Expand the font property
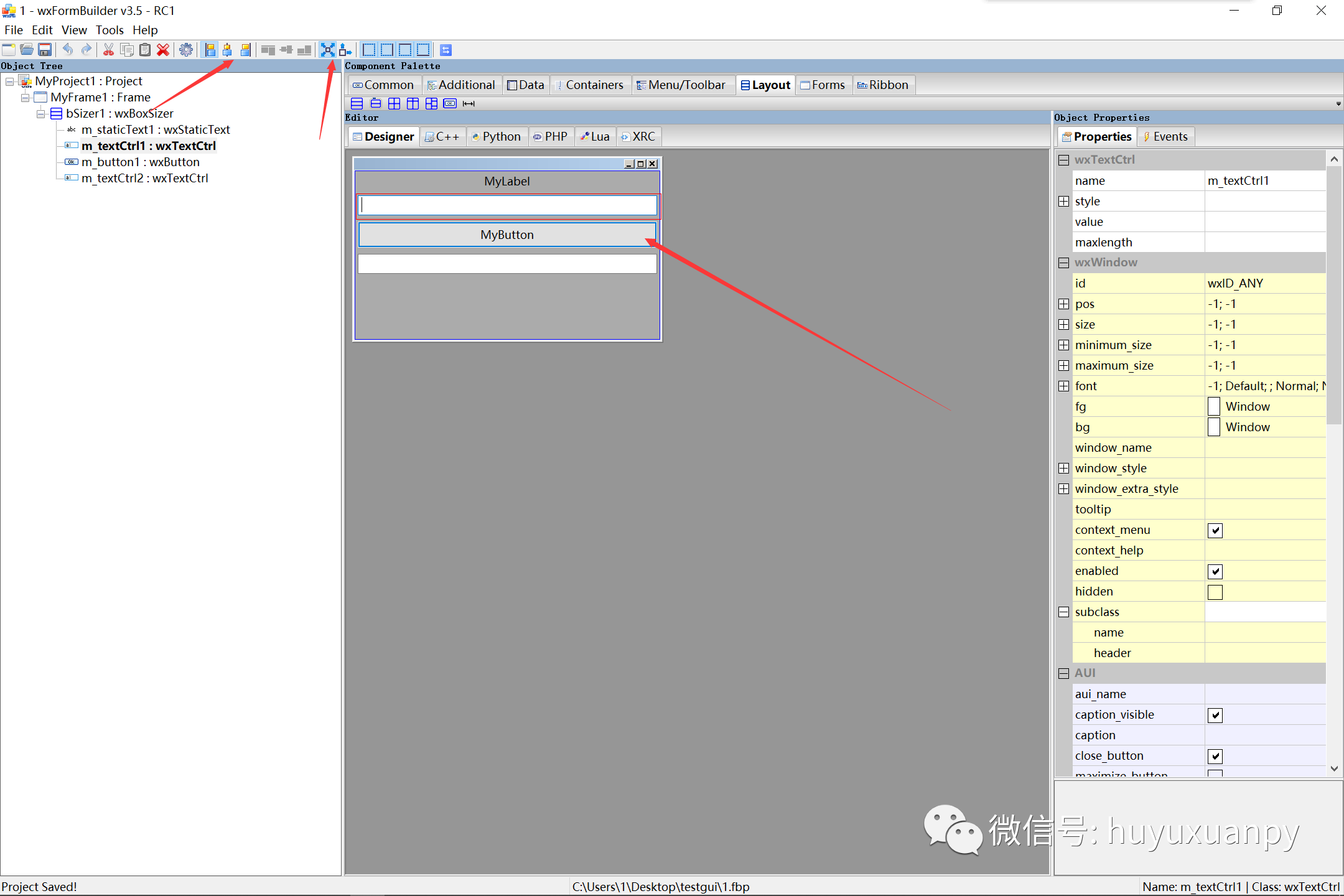Viewport: 1344px width, 896px height. tap(1064, 386)
